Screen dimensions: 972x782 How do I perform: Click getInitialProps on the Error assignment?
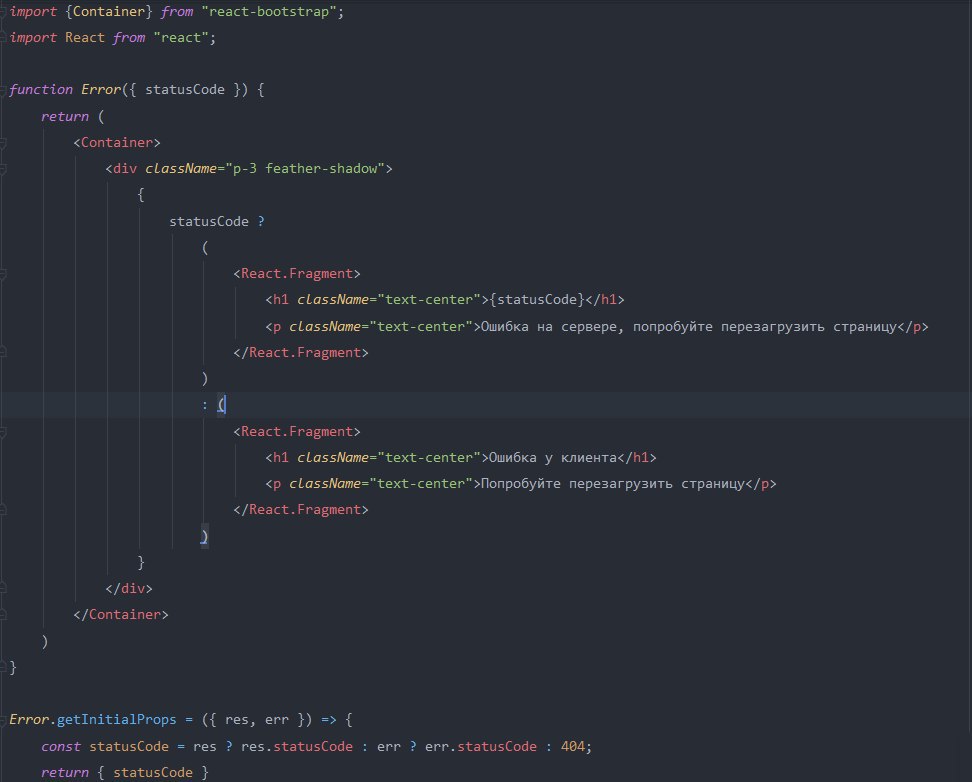pos(117,720)
